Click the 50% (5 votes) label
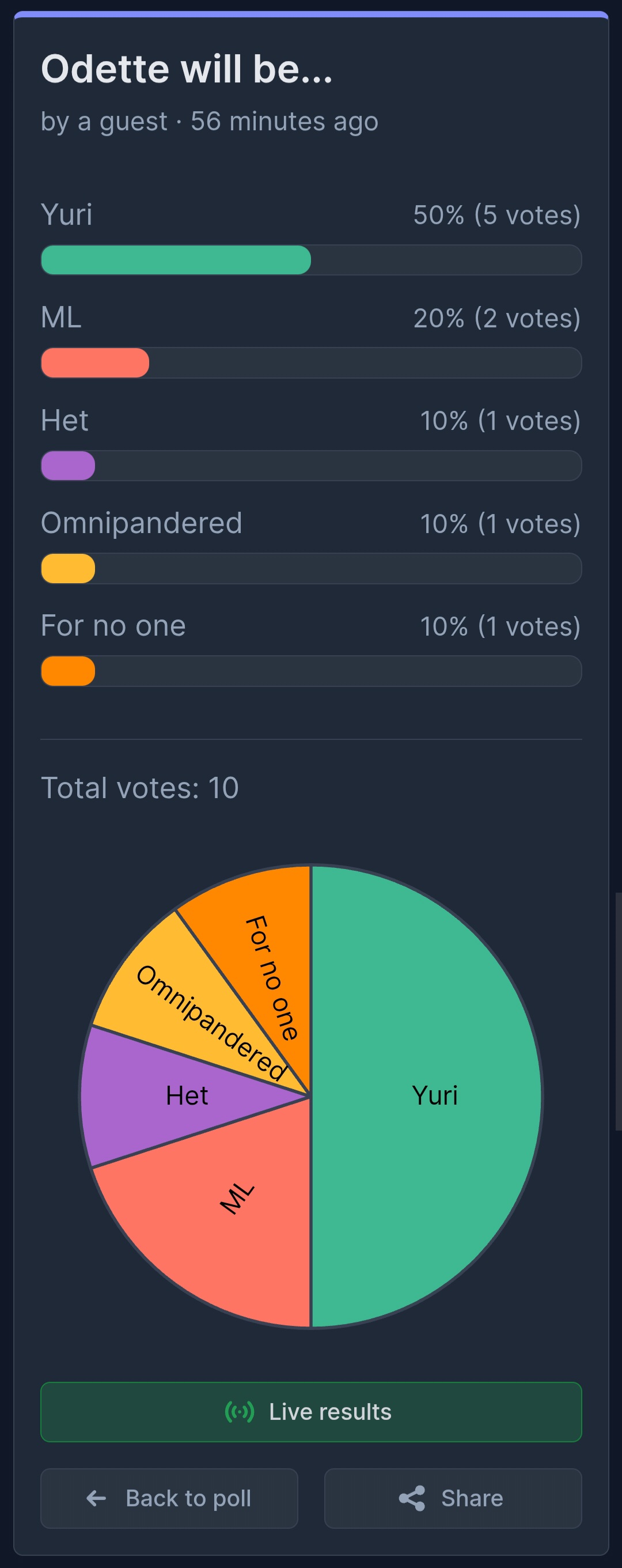This screenshot has width=622, height=1568. pos(496,215)
